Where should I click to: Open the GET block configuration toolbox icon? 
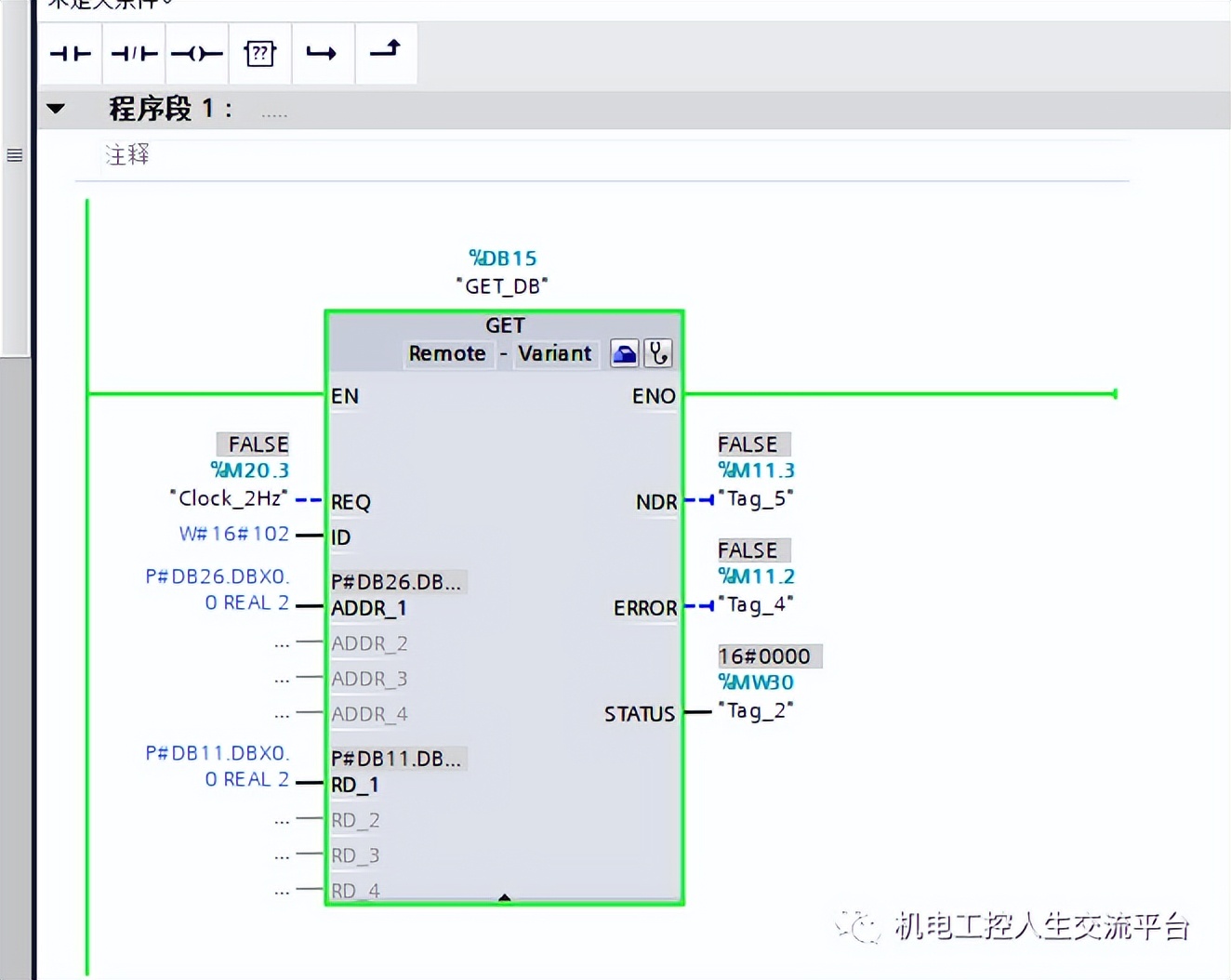pyautogui.click(x=624, y=352)
